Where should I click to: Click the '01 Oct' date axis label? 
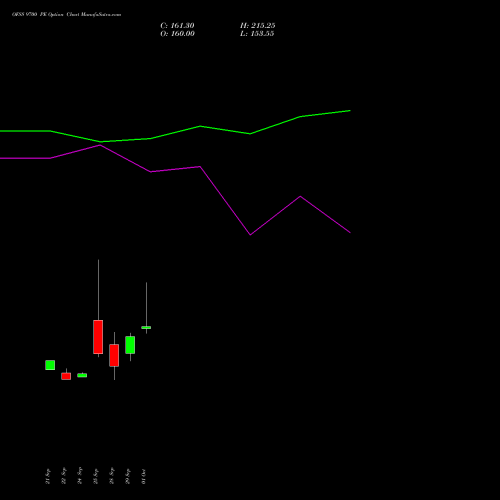[144, 476]
